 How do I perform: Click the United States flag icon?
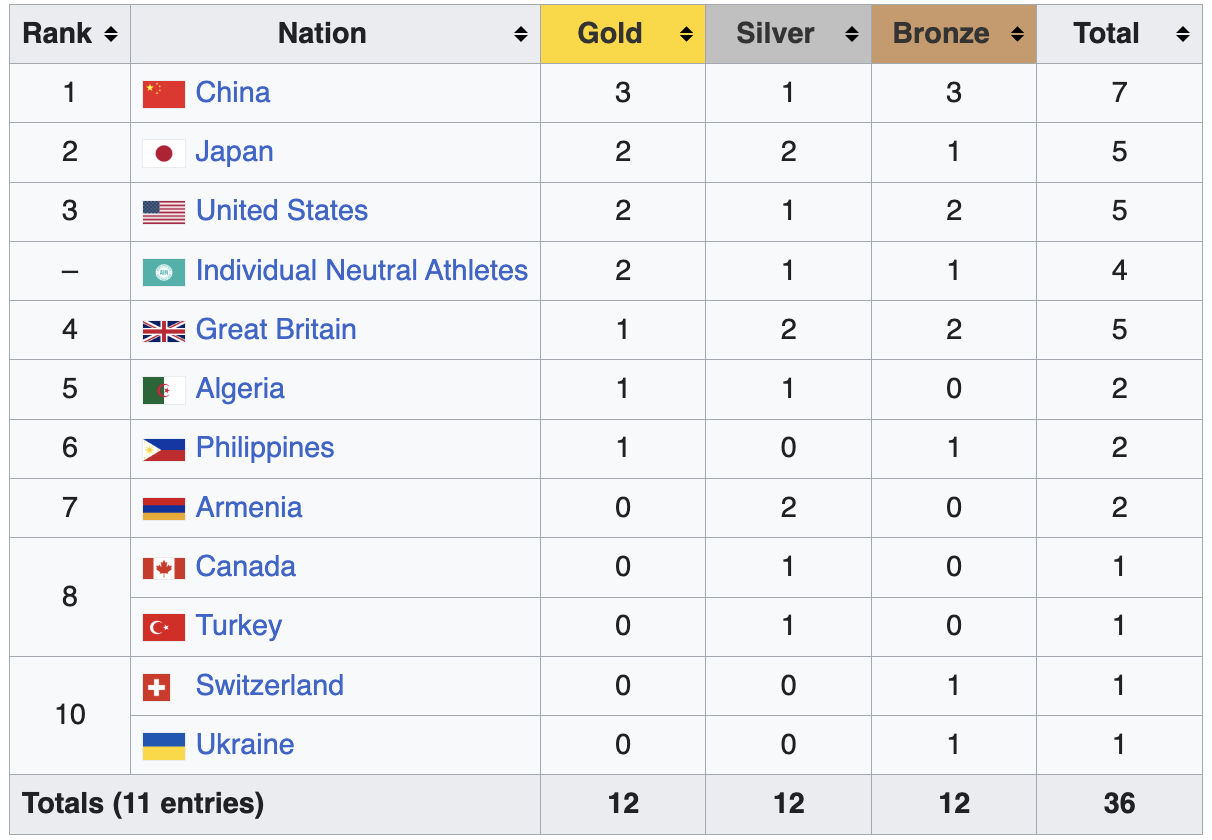click(164, 212)
